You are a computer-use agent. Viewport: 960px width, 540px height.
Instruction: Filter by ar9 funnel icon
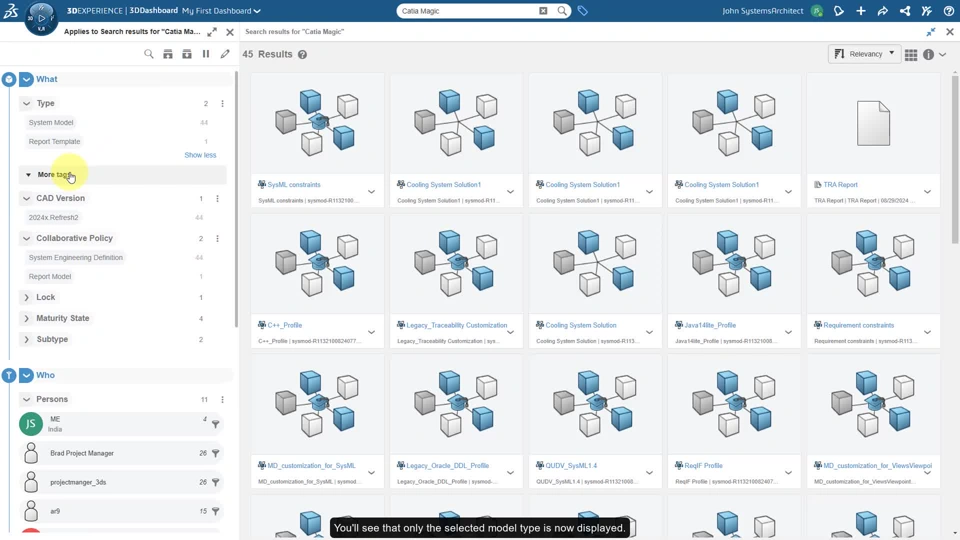click(x=216, y=511)
